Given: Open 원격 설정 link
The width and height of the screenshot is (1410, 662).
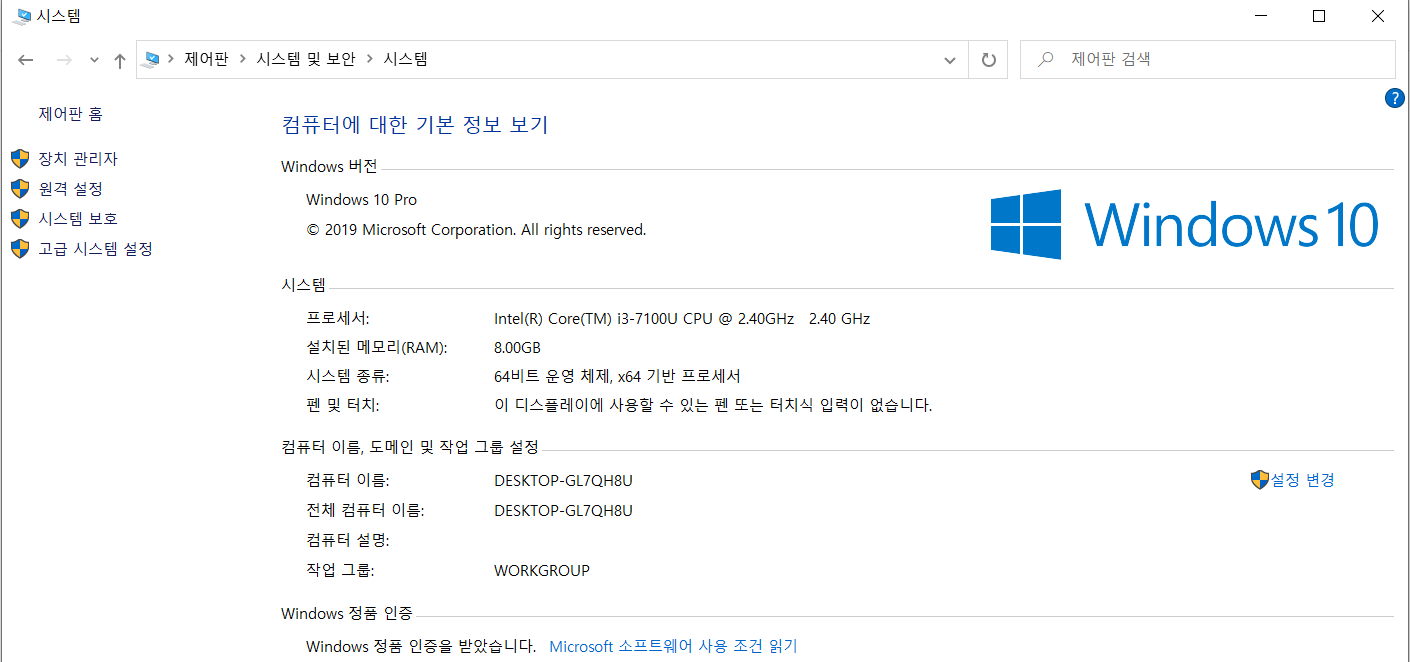Looking at the screenshot, I should [x=71, y=188].
